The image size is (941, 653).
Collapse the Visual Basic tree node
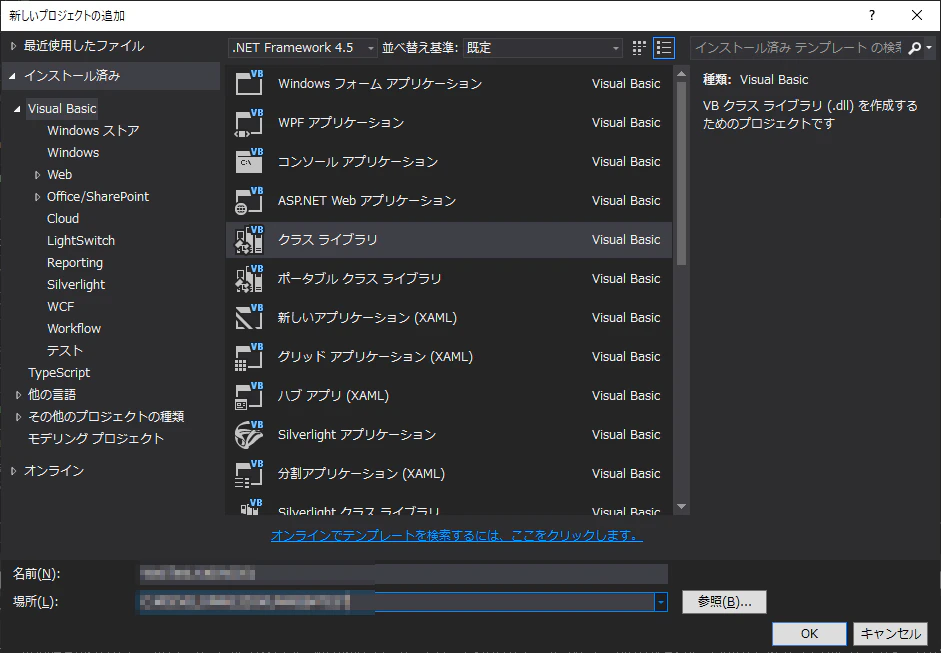click(17, 109)
